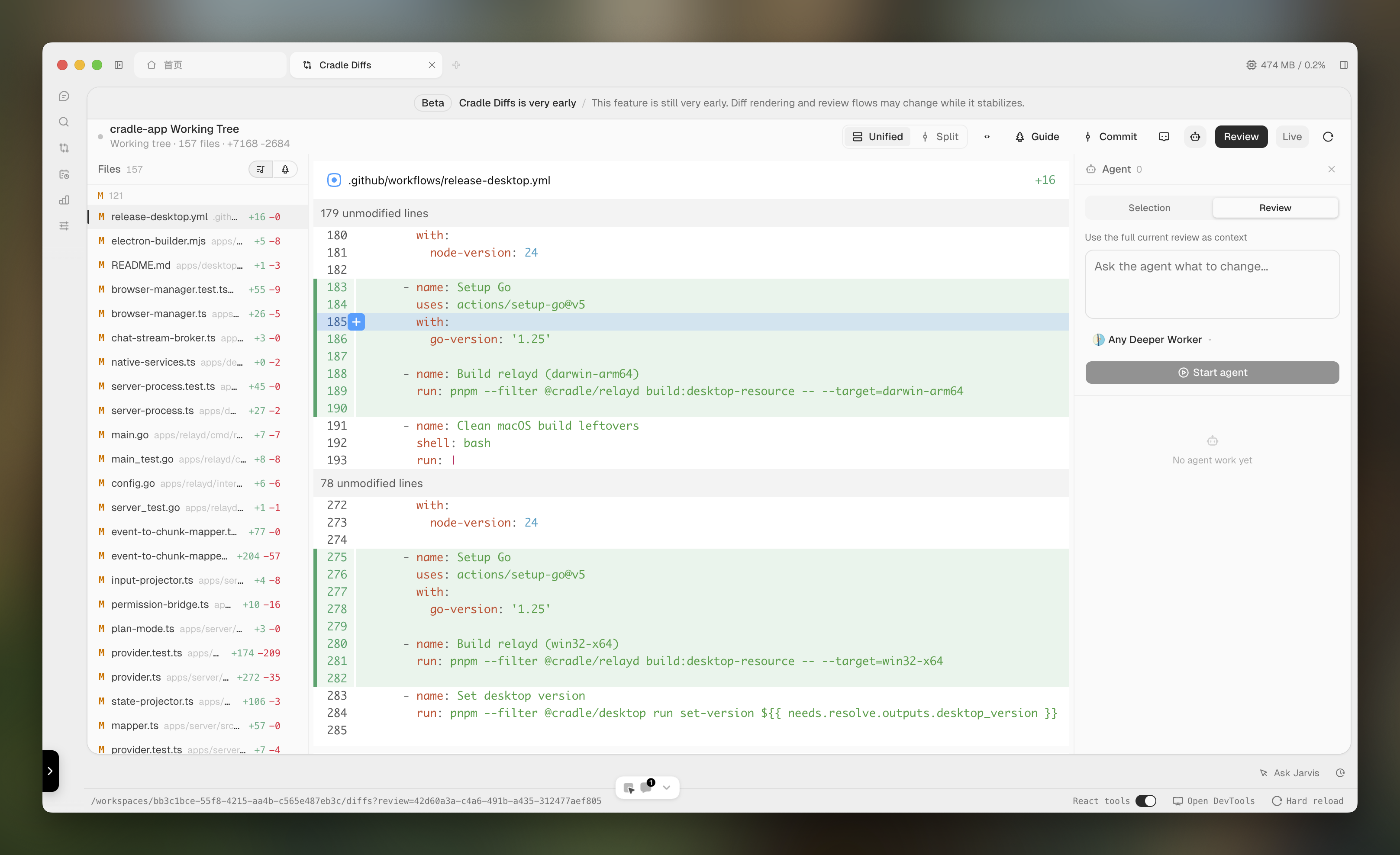Click the Start agent button
The width and height of the screenshot is (1400, 855).
[x=1212, y=373]
